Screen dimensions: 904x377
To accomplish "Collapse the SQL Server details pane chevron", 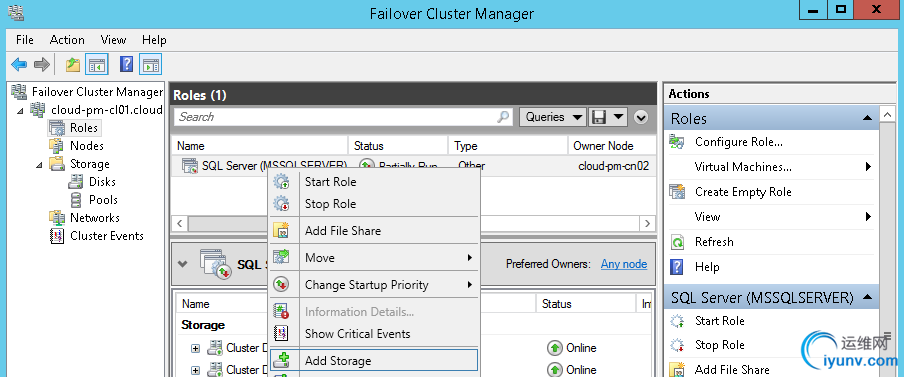I will tap(182, 264).
